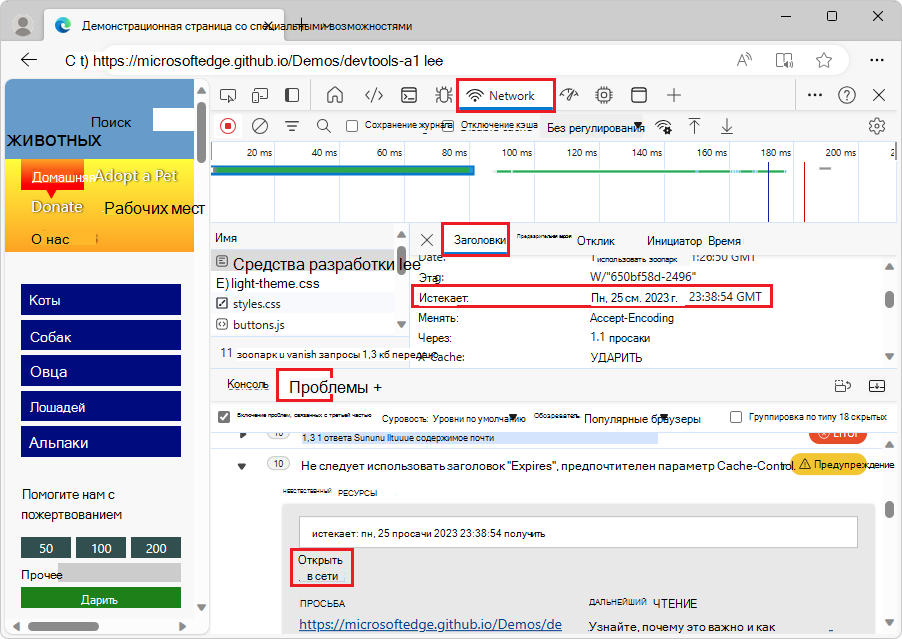The image size is (902, 639).
Task: Toggle the network filter icon
Action: 292,126
